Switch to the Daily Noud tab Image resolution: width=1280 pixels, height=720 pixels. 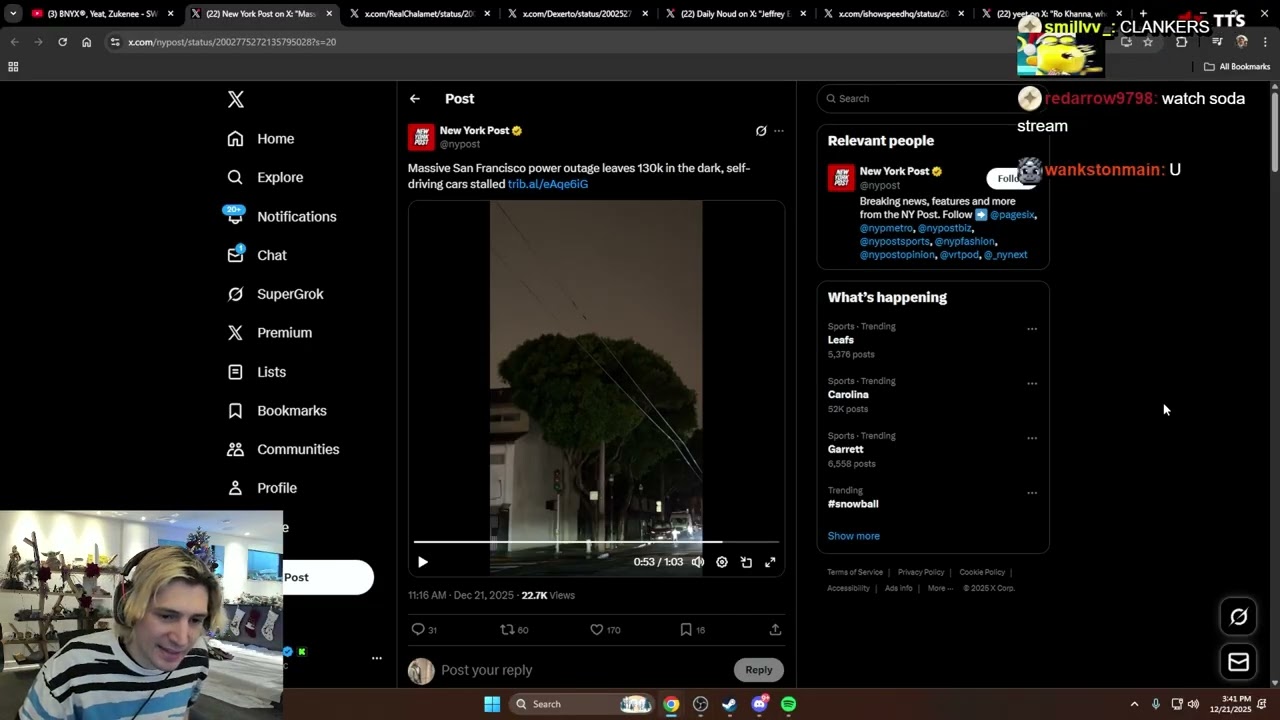733,14
